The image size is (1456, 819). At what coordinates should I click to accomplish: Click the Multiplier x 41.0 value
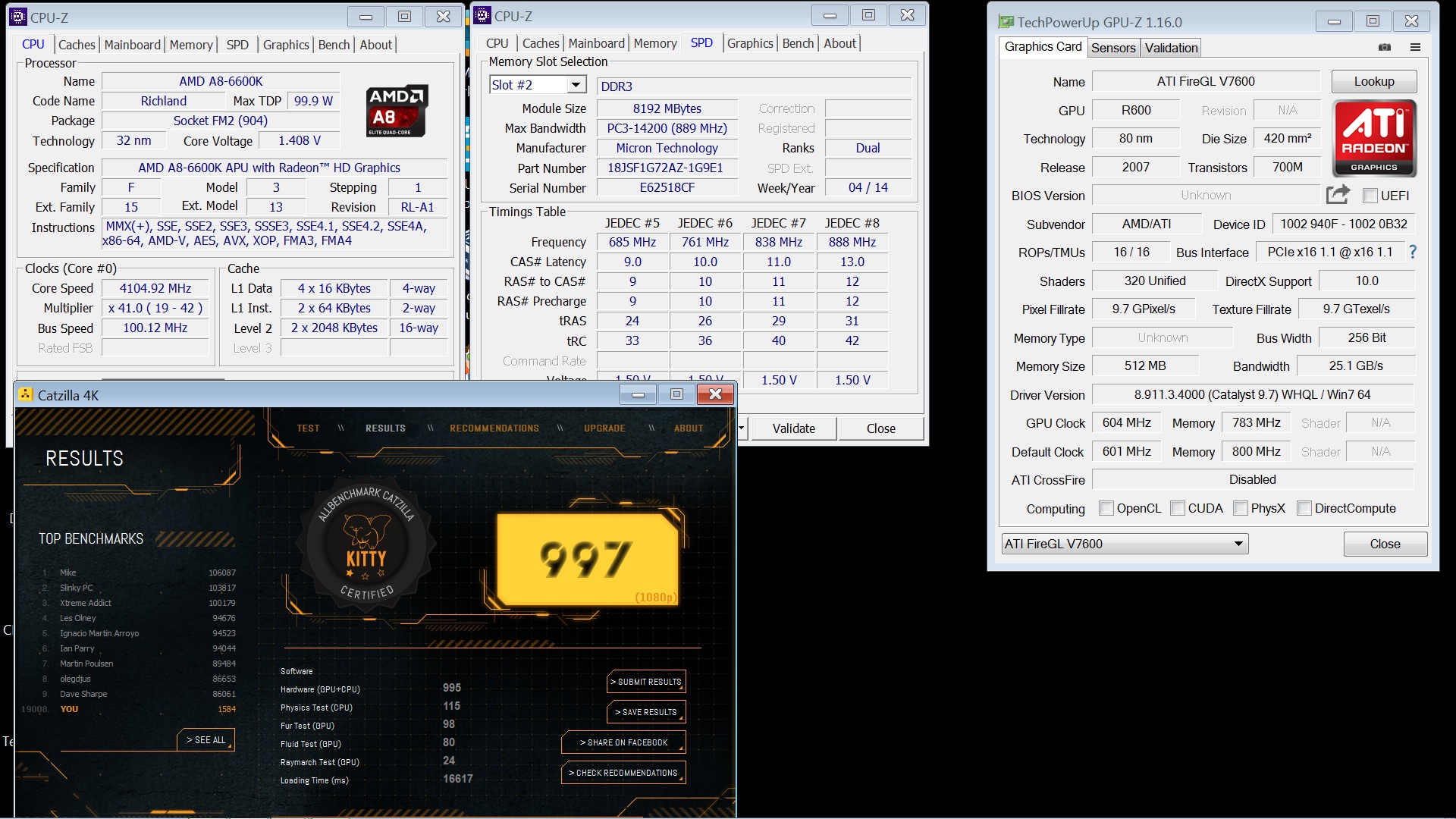[x=155, y=308]
